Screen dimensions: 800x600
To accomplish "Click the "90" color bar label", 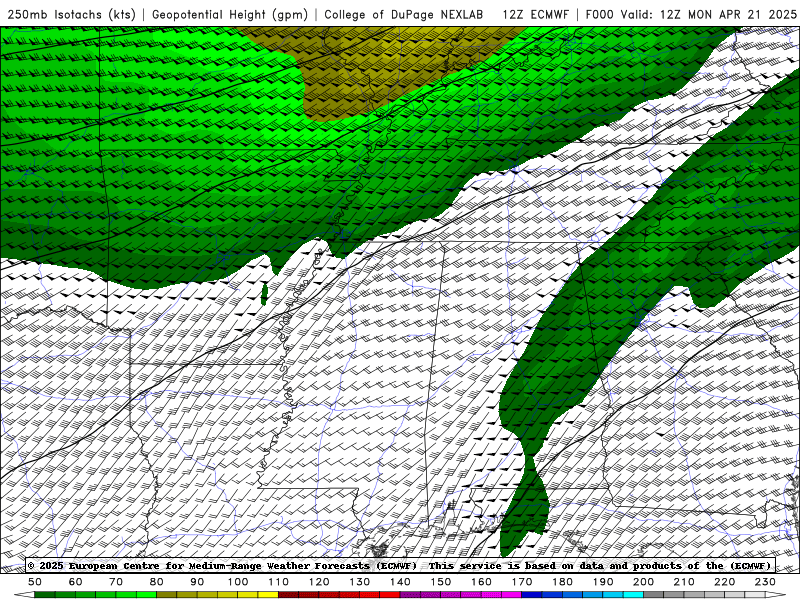I will coord(197,582).
